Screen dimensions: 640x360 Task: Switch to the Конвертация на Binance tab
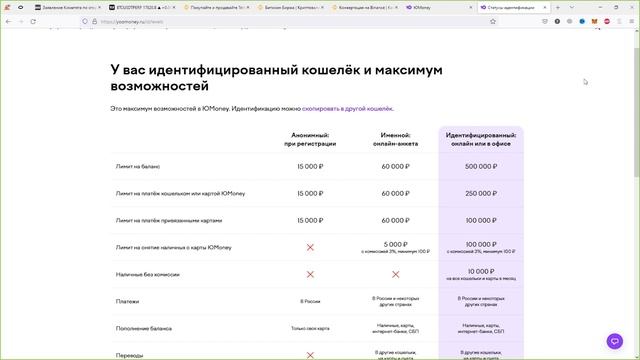(365, 7)
